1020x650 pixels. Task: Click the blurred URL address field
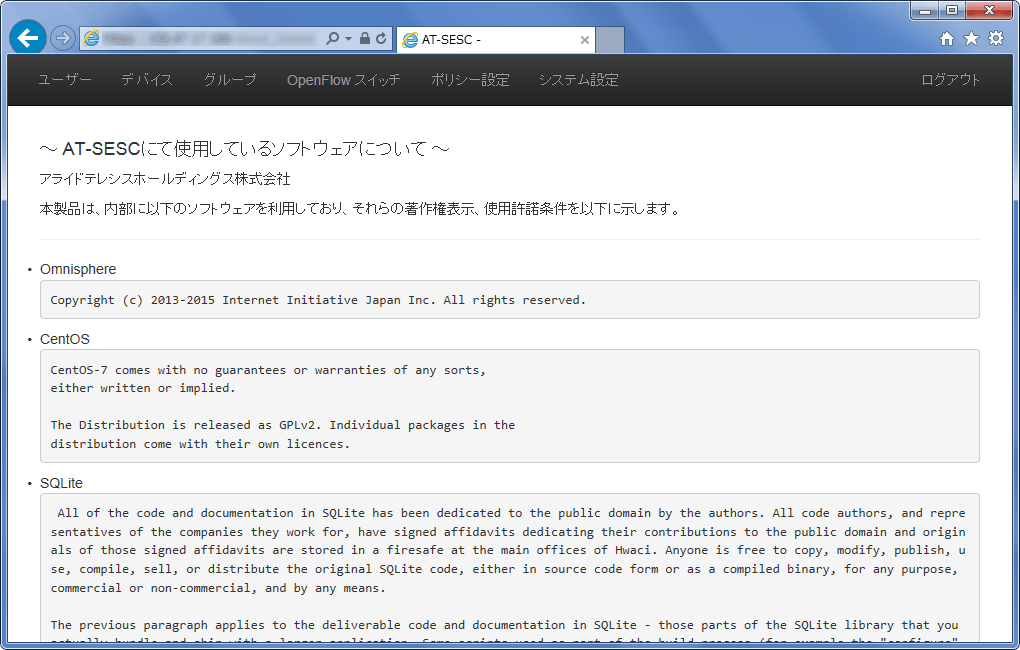[212, 39]
